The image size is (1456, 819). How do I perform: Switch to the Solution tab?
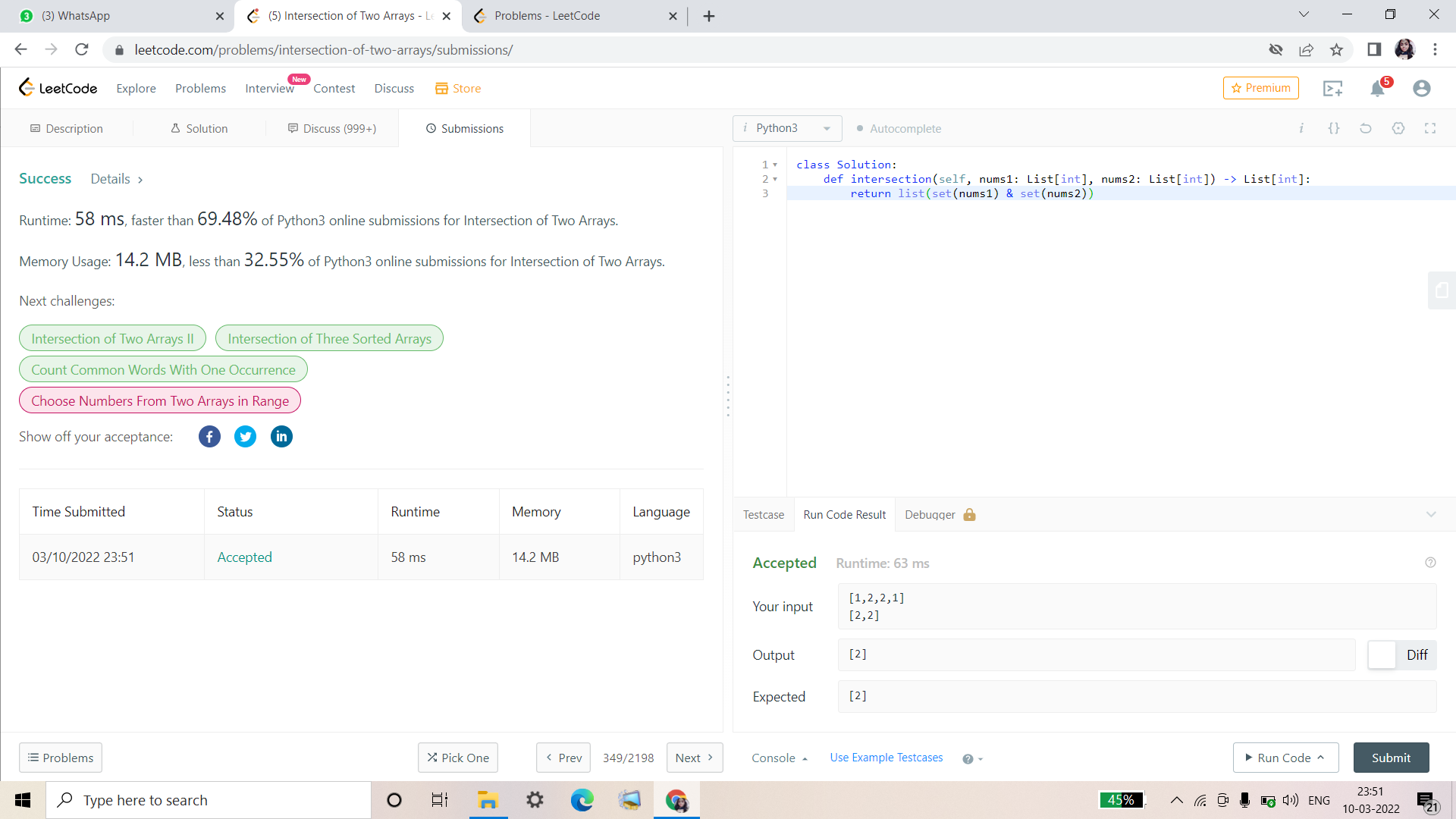point(199,129)
